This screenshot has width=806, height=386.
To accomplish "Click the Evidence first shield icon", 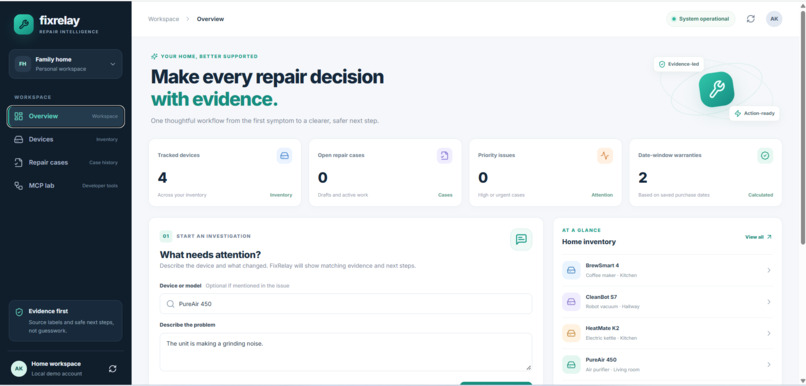I will coord(19,312).
